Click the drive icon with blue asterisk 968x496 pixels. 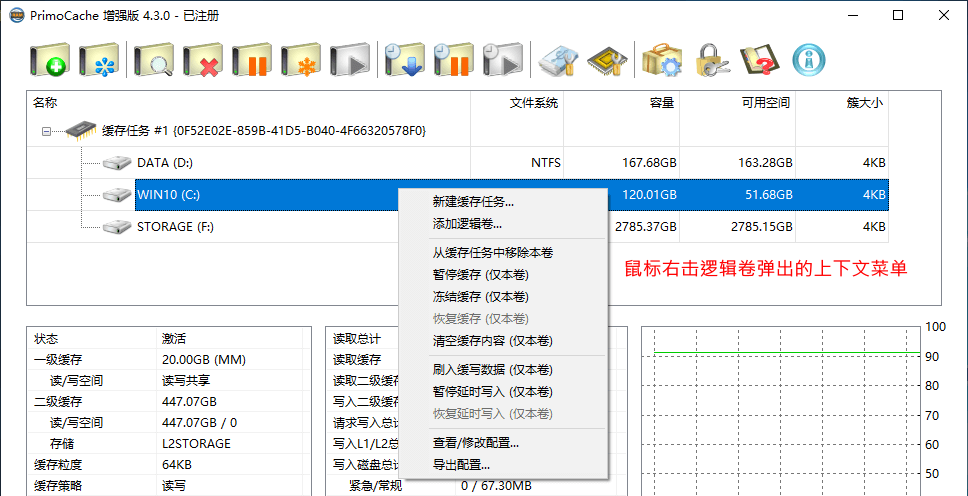point(99,60)
